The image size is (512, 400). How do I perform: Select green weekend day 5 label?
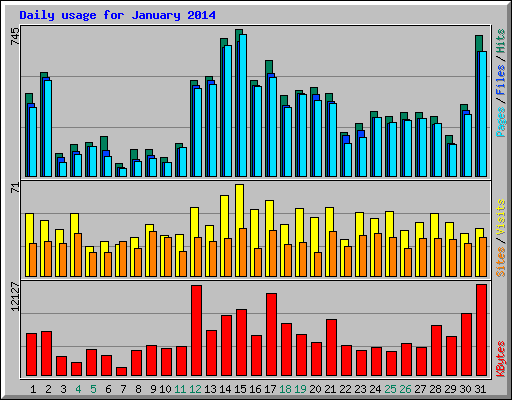[x=93, y=389]
